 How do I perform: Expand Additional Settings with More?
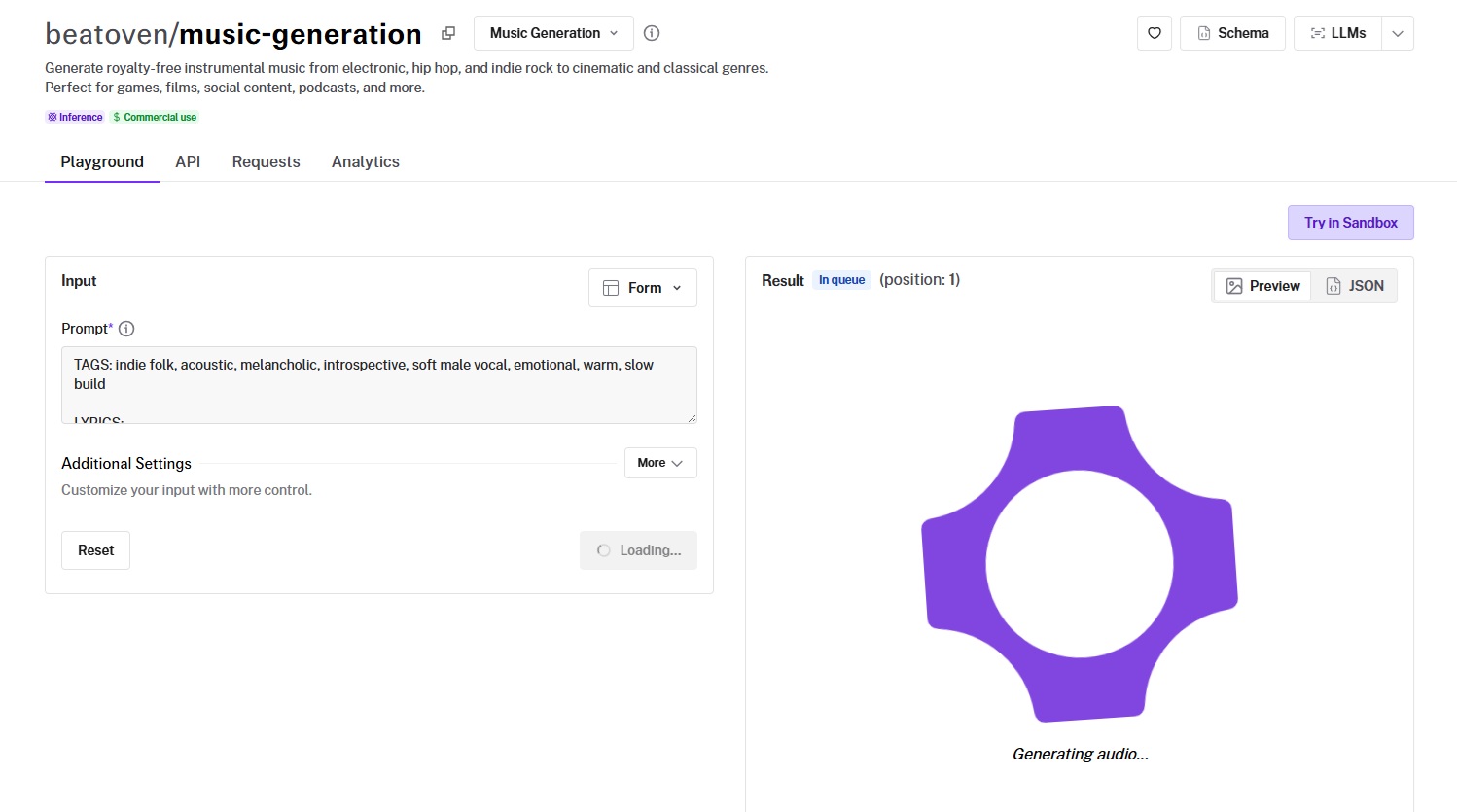660,463
